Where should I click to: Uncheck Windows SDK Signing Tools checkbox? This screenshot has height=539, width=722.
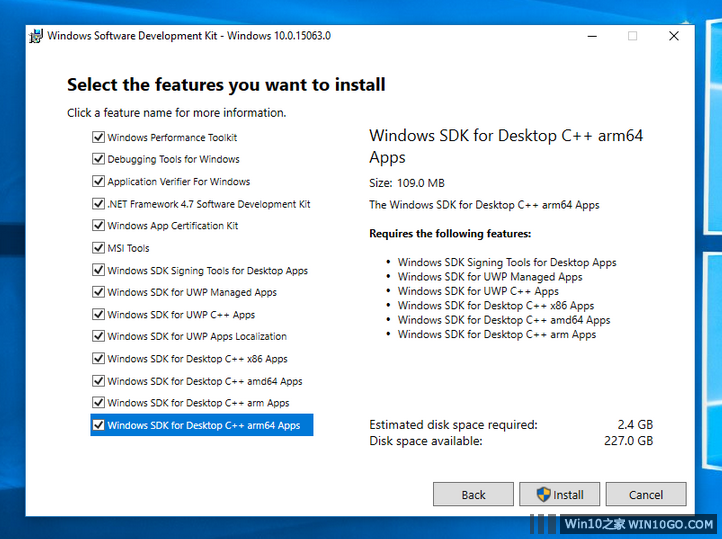(98, 270)
